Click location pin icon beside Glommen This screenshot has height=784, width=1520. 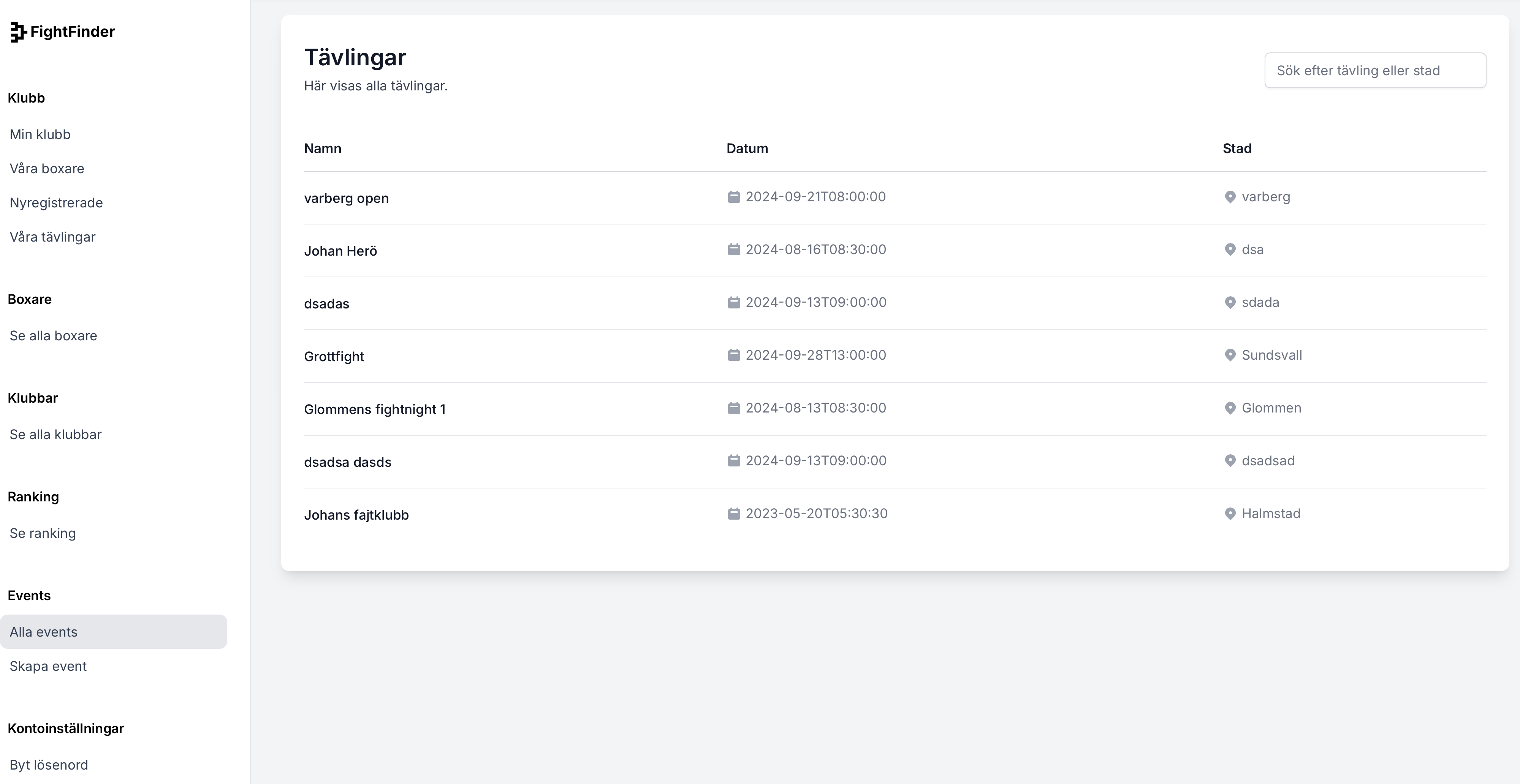coord(1230,408)
